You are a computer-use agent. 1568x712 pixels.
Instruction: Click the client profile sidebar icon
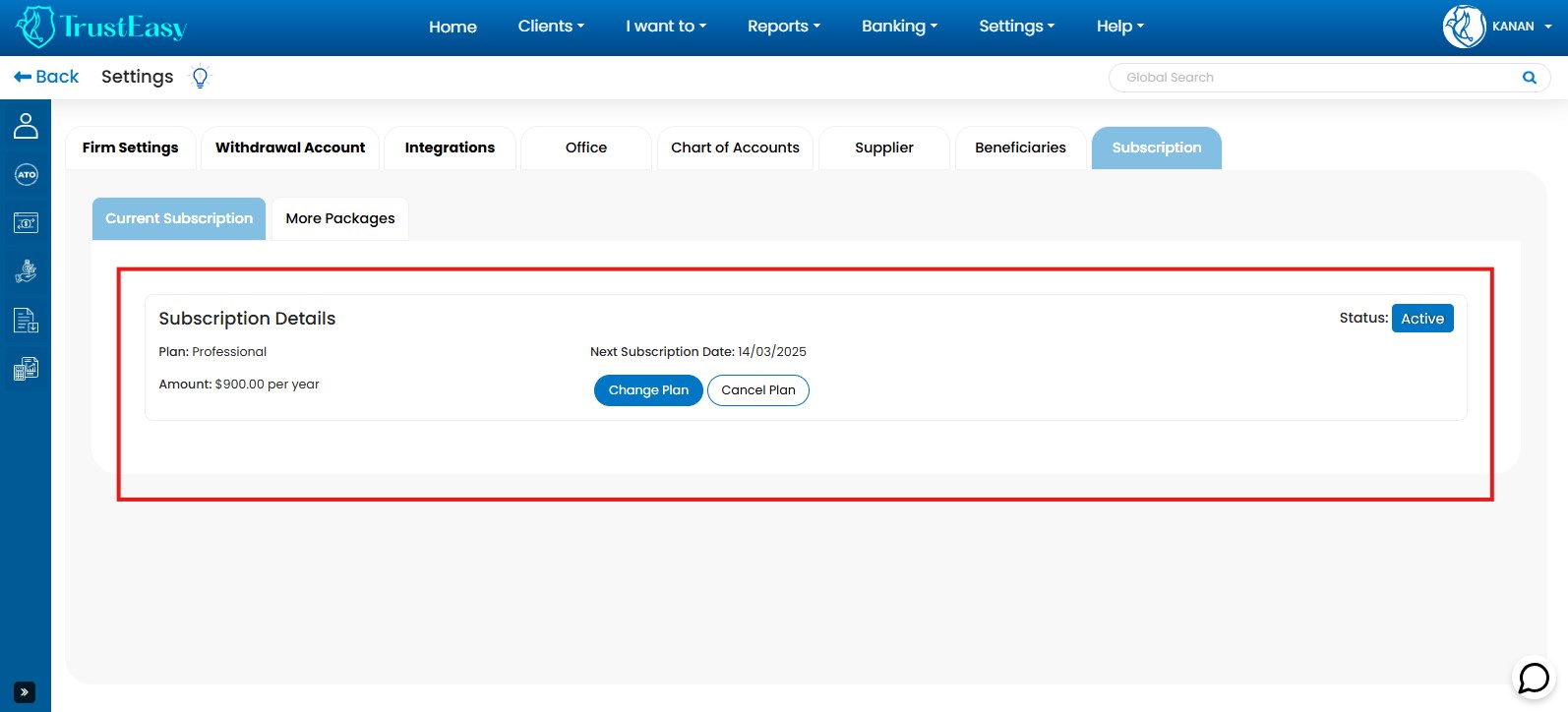pyautogui.click(x=26, y=126)
